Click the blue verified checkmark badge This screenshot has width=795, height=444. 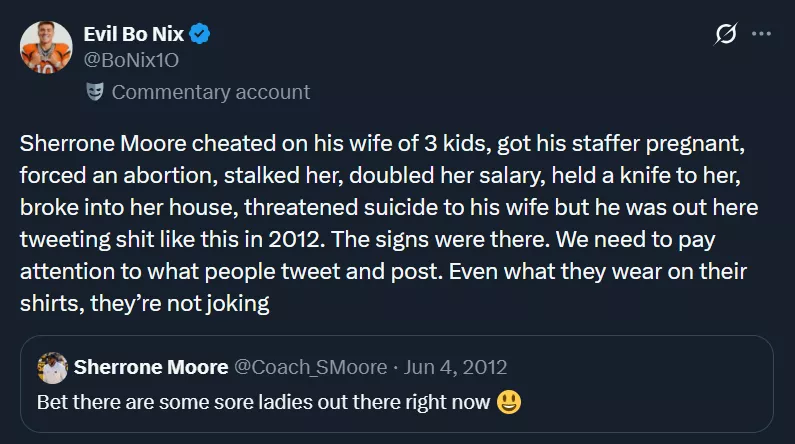point(200,35)
